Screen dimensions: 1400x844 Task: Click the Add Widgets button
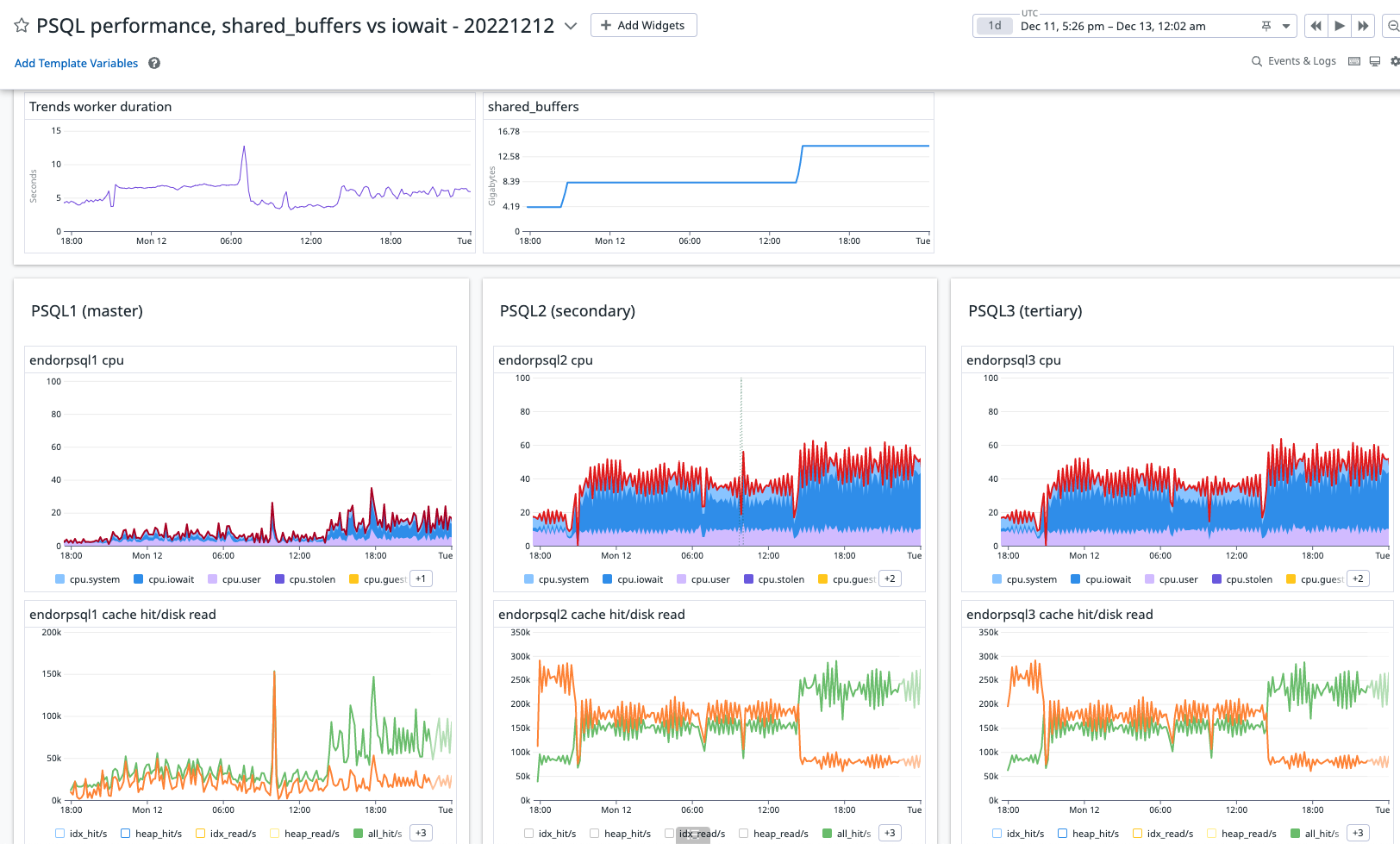643,25
